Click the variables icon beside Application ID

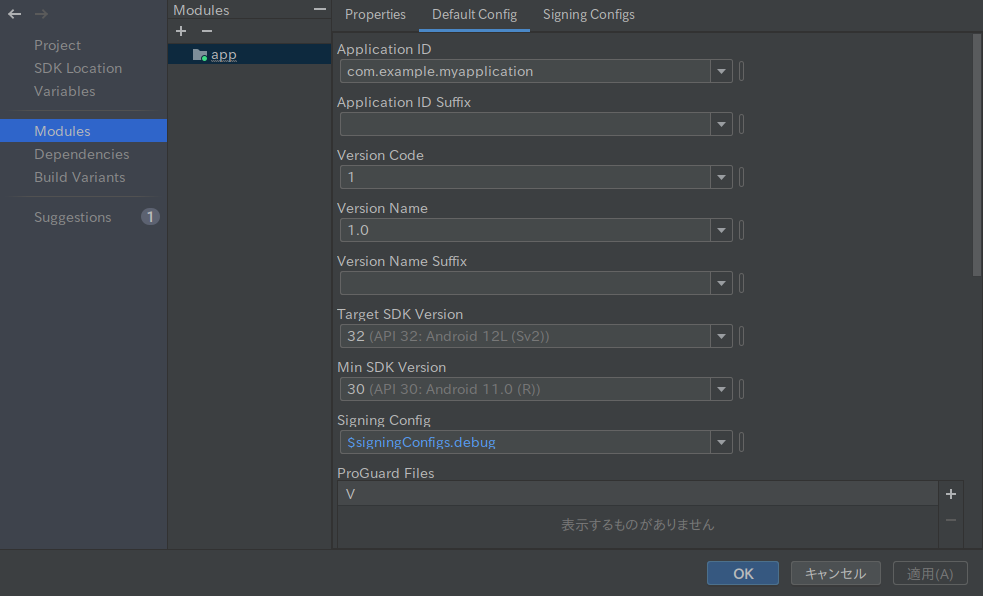[741, 71]
